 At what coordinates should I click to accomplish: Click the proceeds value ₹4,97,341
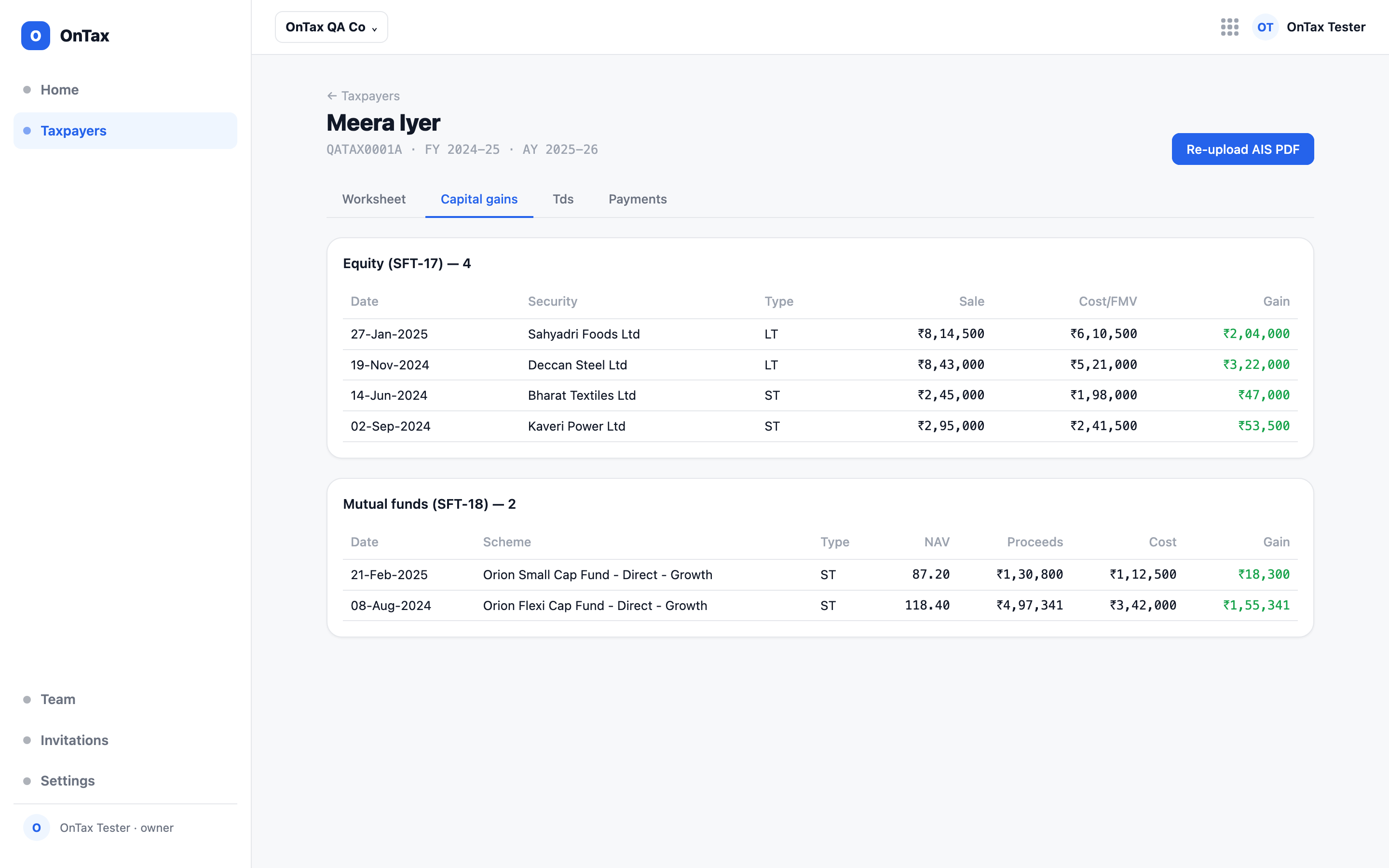1030,606
